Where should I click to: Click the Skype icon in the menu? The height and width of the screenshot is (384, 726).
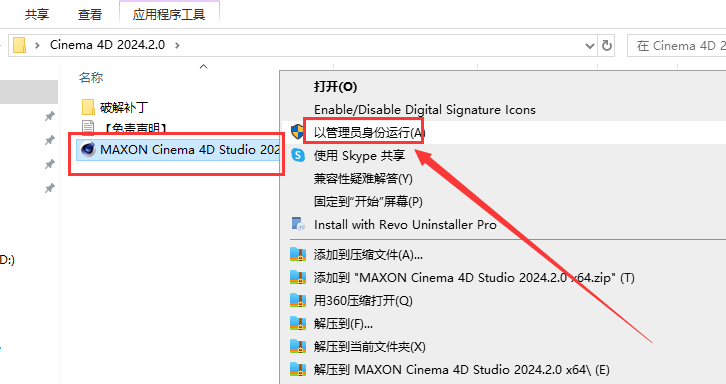(x=298, y=155)
